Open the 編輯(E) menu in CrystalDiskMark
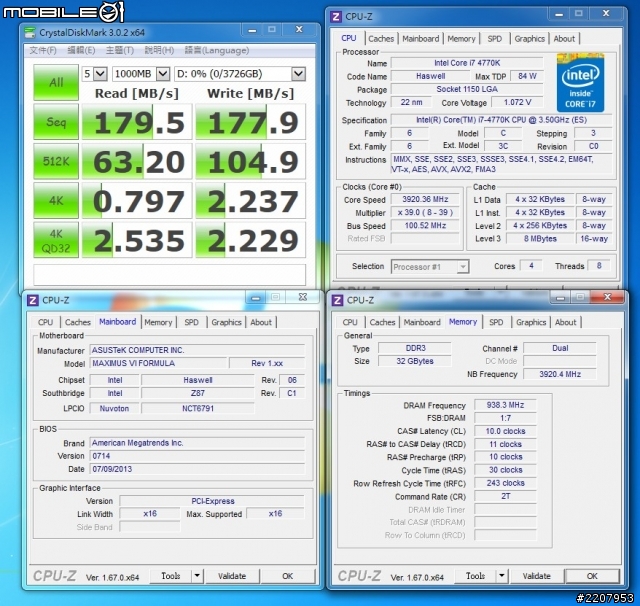The height and width of the screenshot is (606, 640). coord(81,50)
